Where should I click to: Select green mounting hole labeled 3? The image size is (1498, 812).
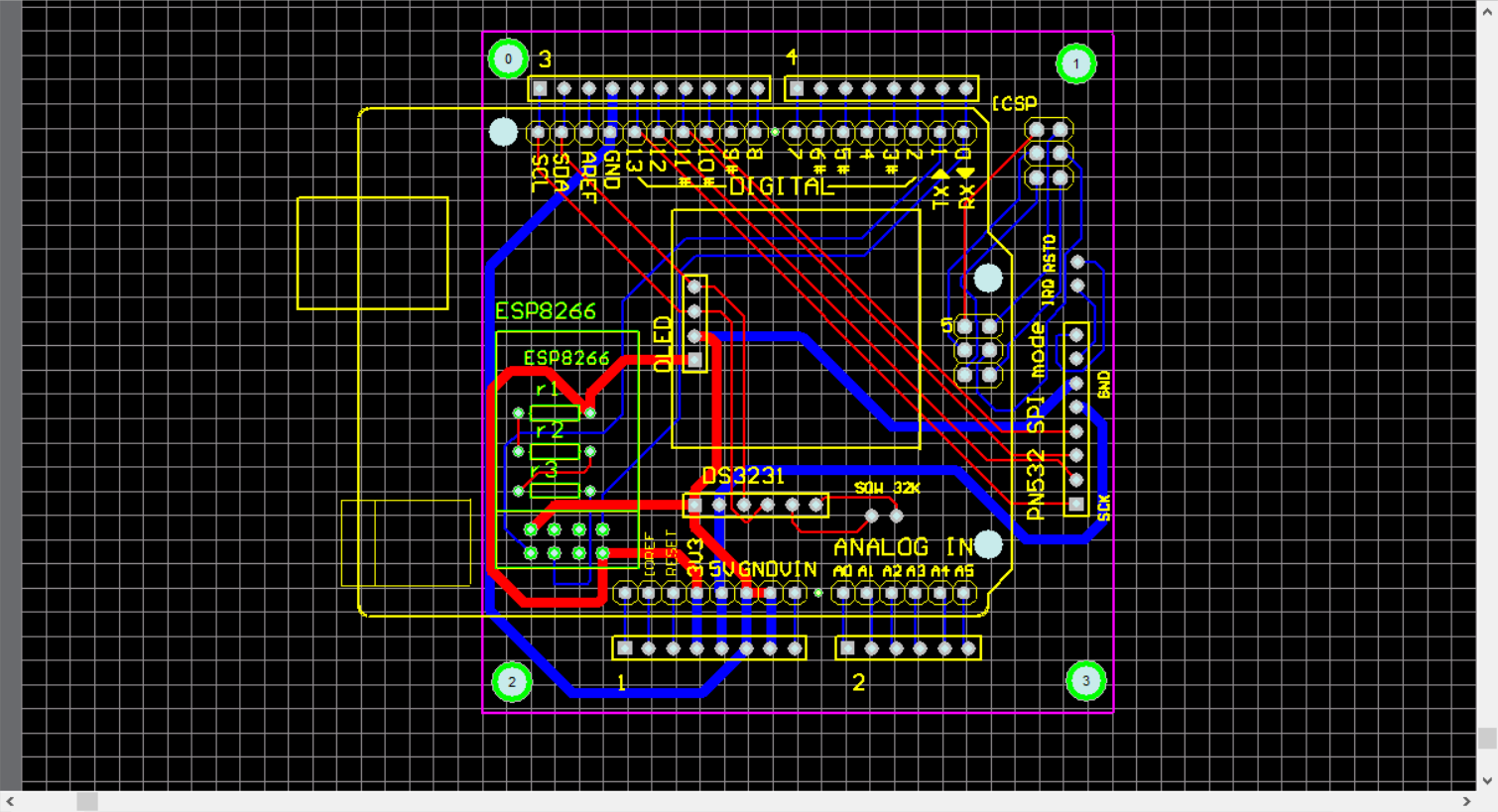click(x=1085, y=681)
